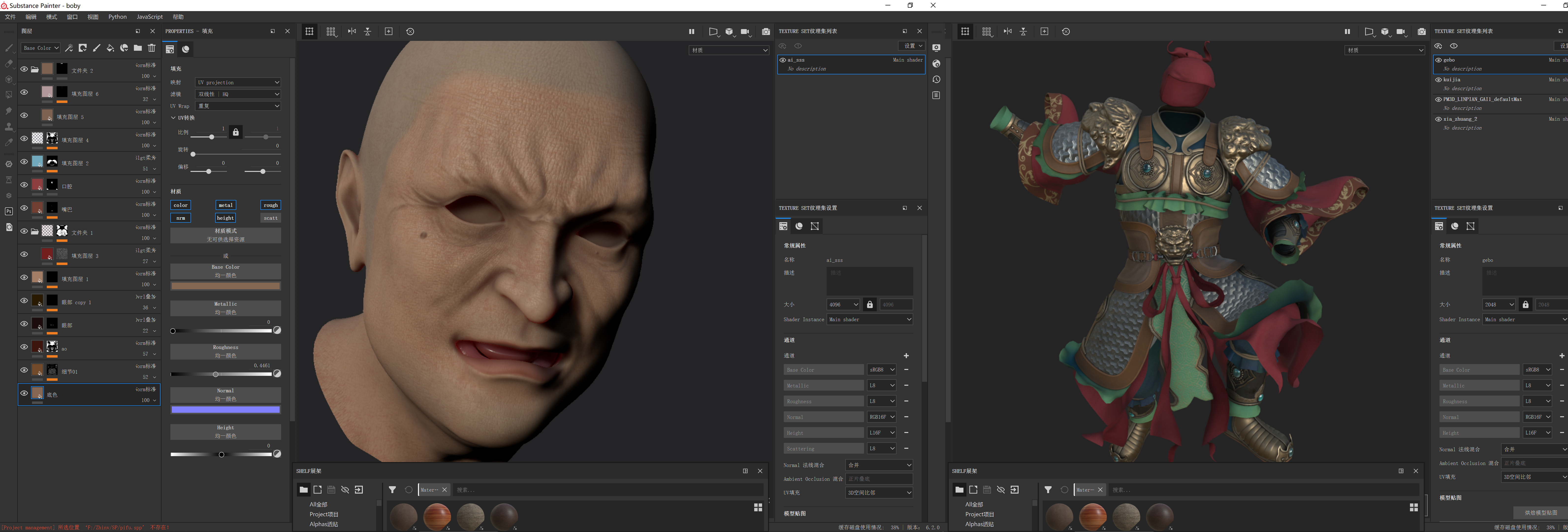
Task: Toggle visibility of 底色 layer
Action: [x=24, y=394]
